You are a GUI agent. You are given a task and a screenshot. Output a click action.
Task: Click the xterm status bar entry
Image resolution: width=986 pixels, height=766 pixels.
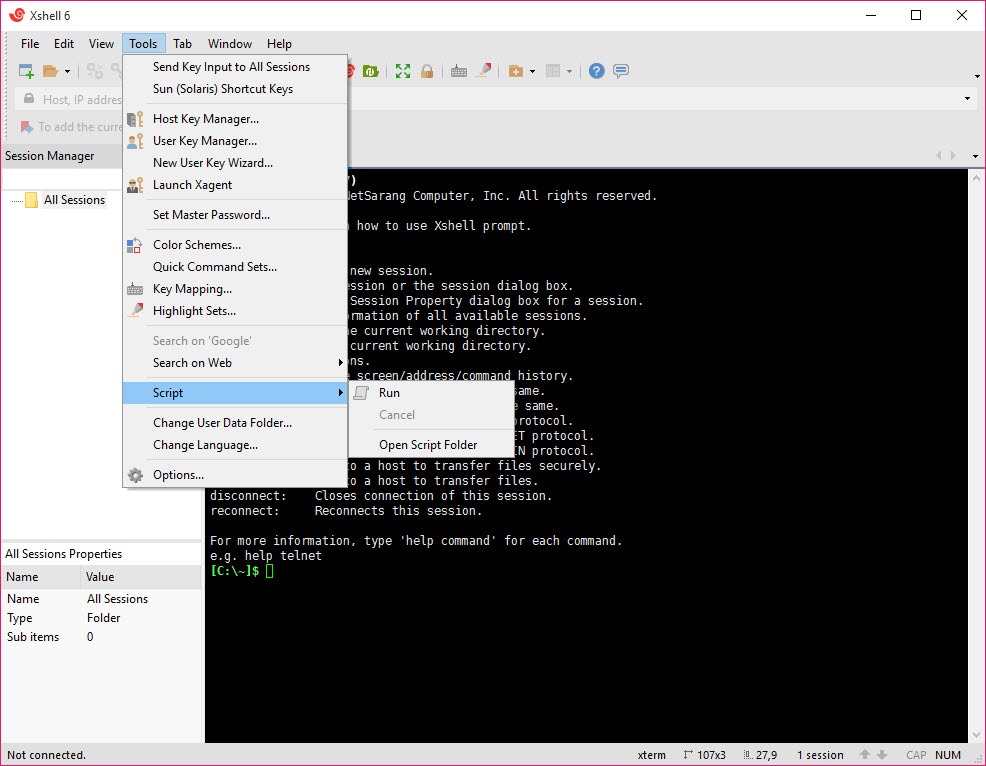(651, 755)
